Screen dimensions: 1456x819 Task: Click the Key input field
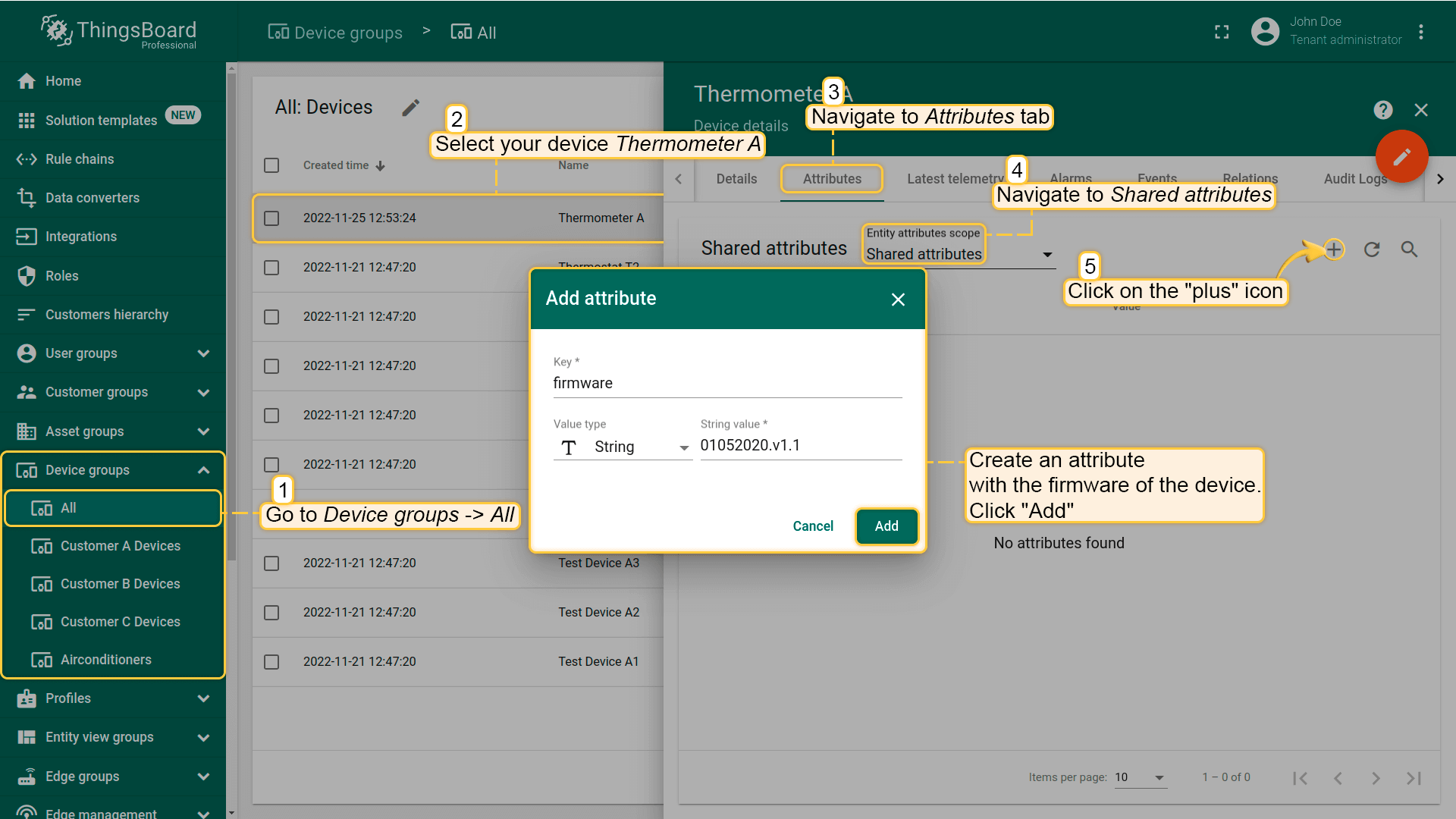point(726,383)
